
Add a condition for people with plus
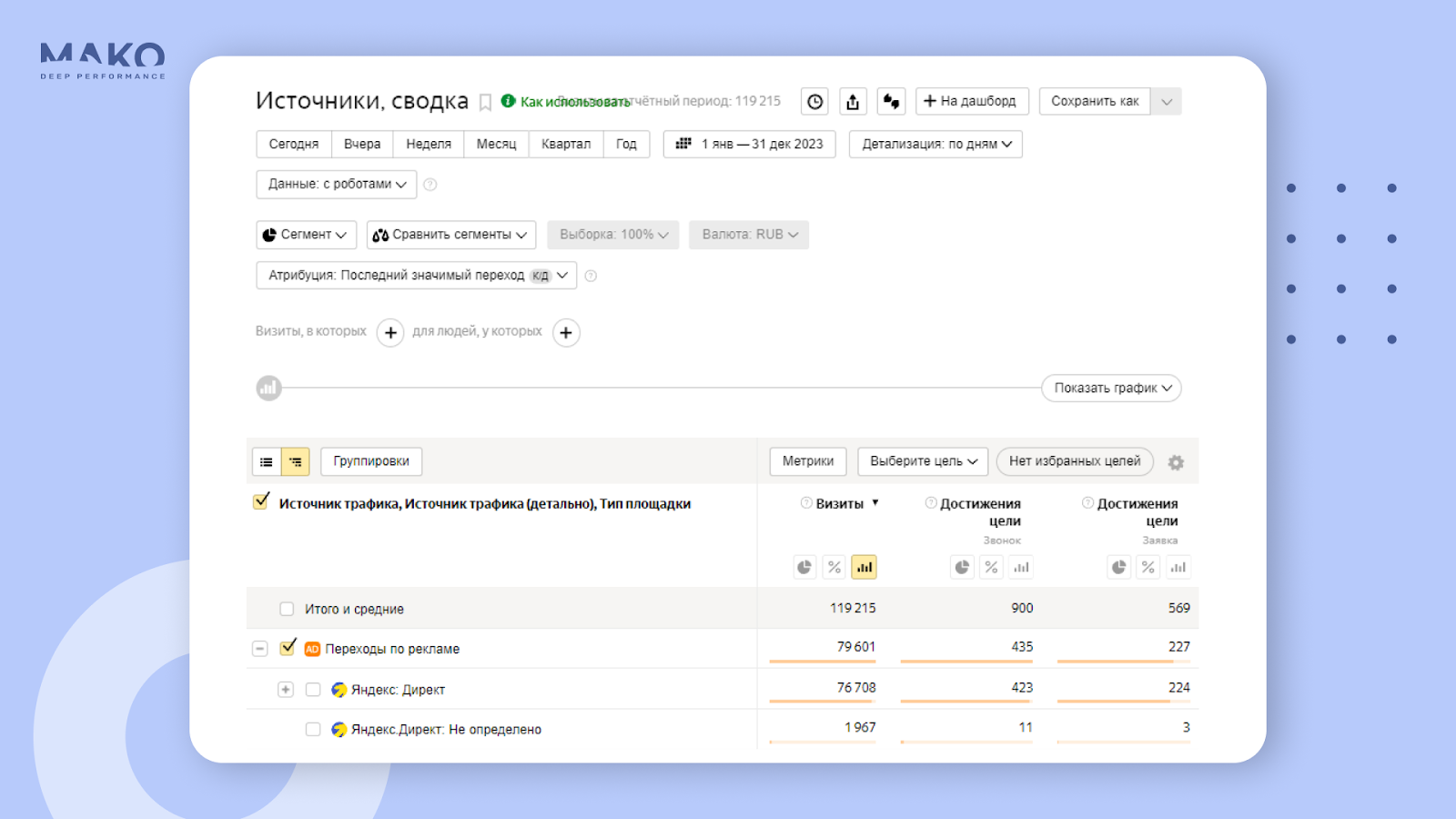coord(566,333)
